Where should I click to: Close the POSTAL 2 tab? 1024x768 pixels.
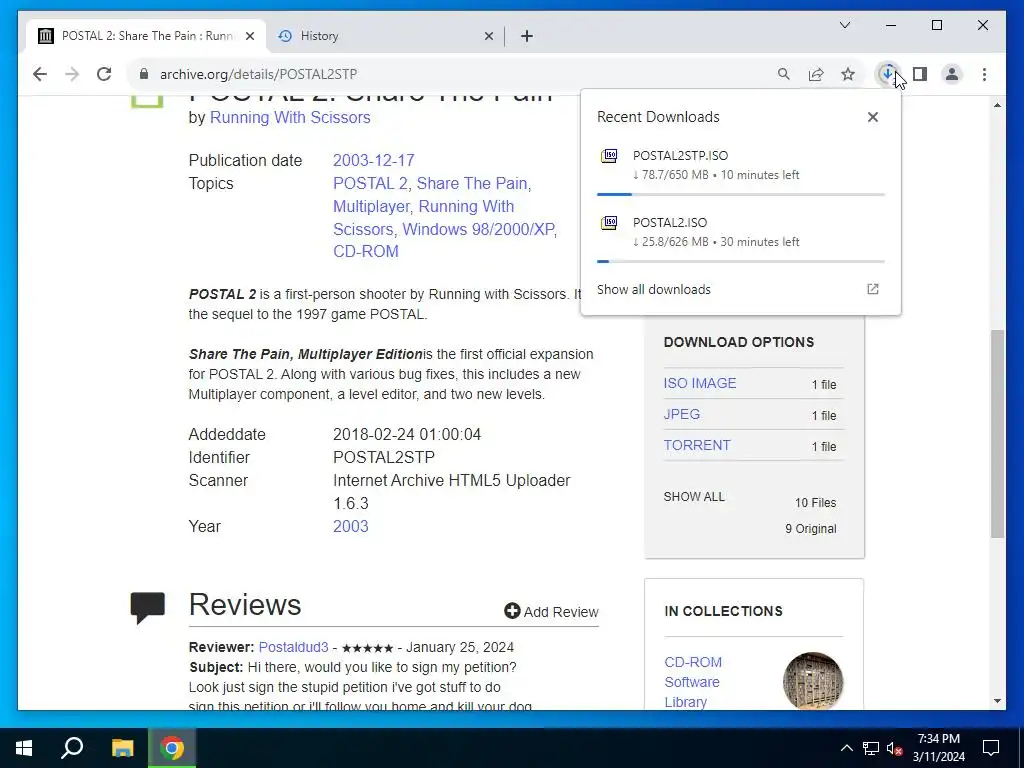[x=249, y=36]
